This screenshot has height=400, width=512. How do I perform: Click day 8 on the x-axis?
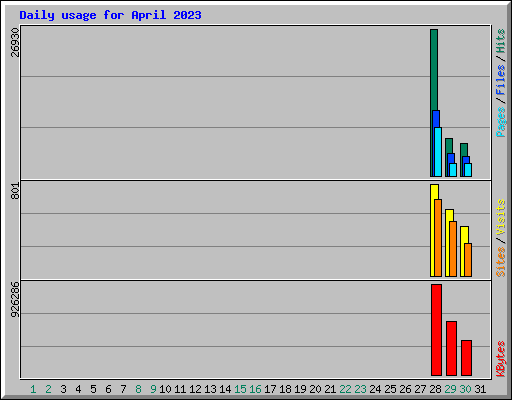(x=138, y=389)
